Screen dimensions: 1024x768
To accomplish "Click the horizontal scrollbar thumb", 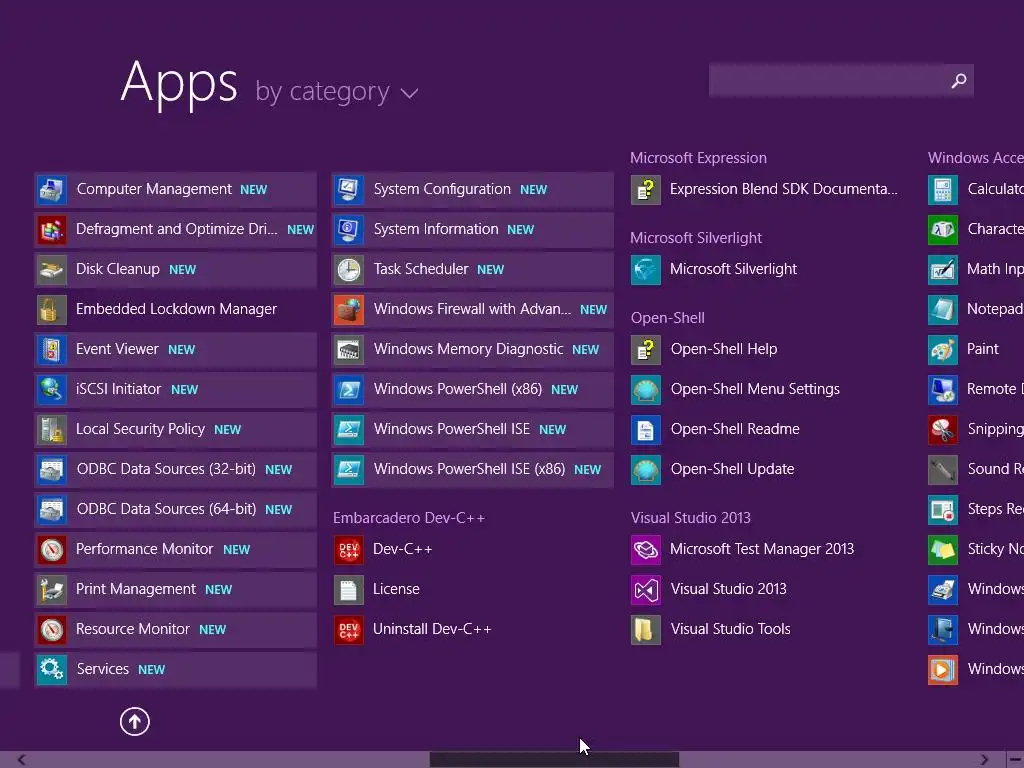I will 554,760.
